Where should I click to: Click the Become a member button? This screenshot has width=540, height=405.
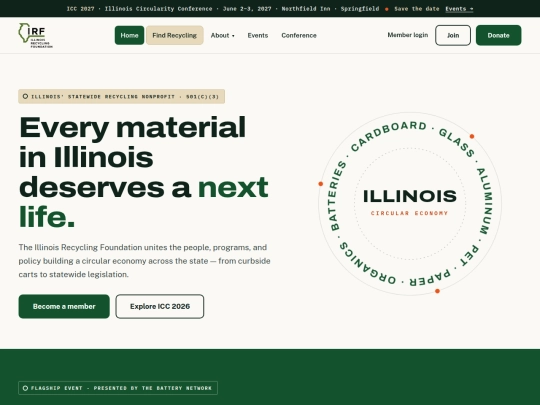click(x=64, y=307)
